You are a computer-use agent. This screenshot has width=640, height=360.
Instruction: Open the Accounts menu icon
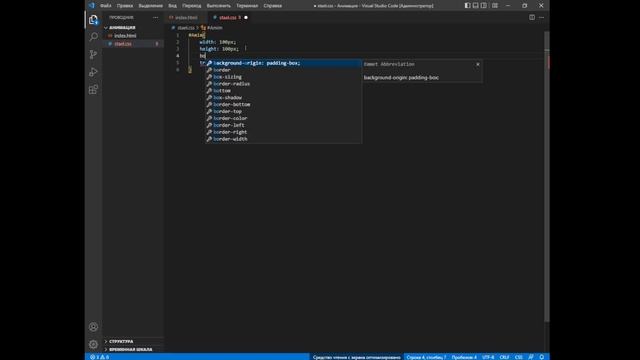pyautogui.click(x=93, y=327)
